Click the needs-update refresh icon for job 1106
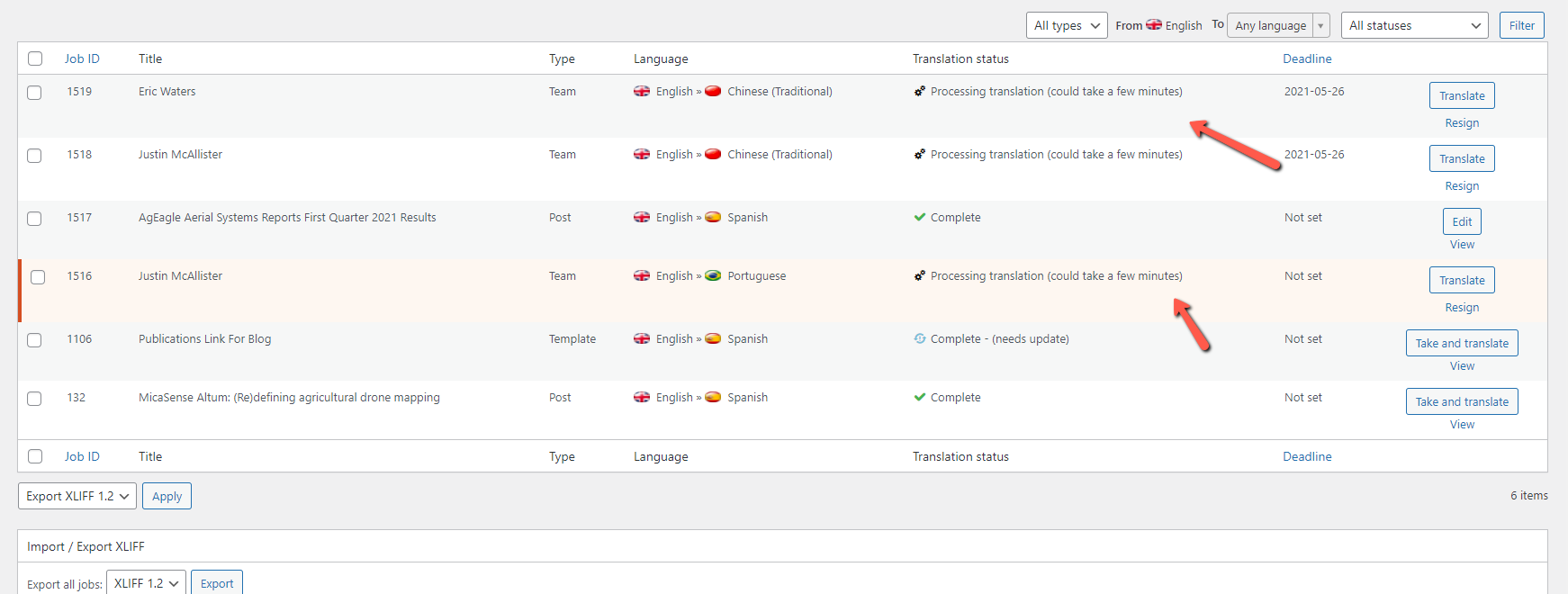 919,339
